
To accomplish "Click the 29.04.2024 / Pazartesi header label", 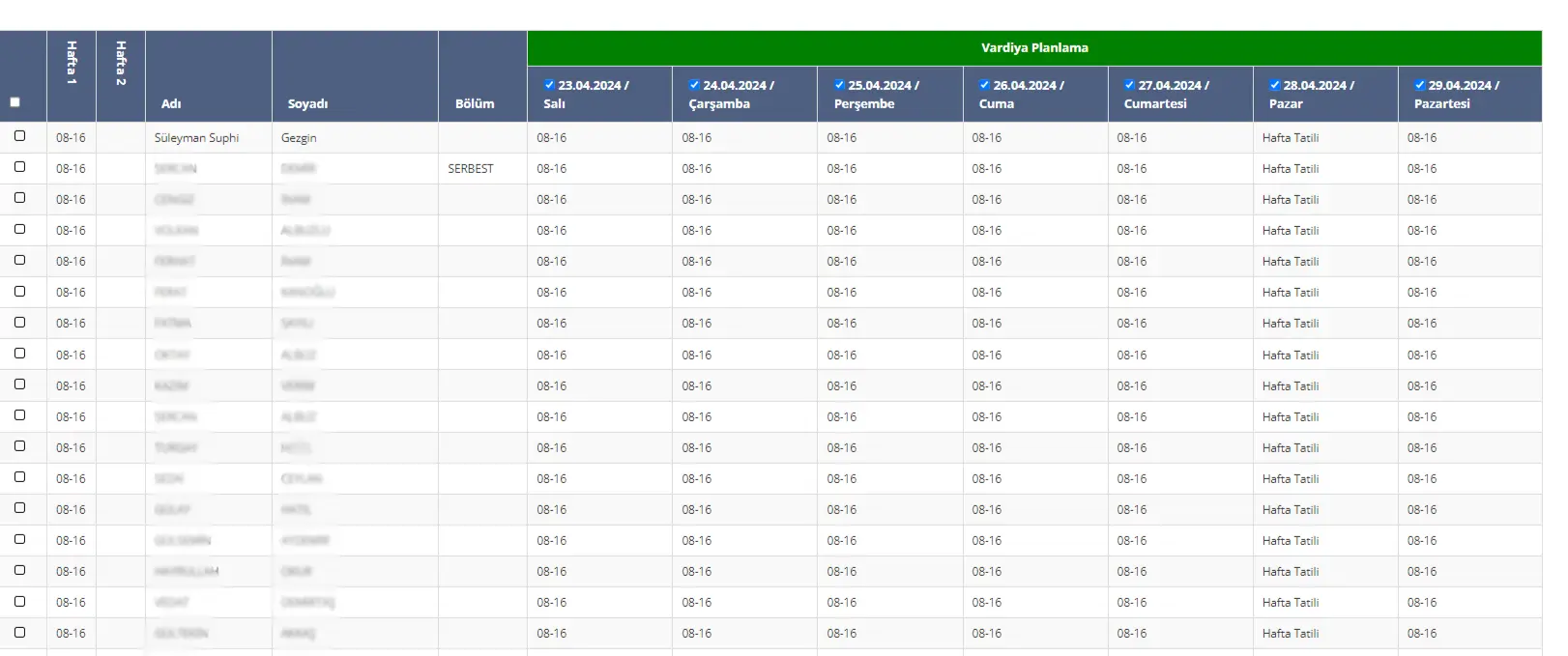I will pyautogui.click(x=1456, y=95).
